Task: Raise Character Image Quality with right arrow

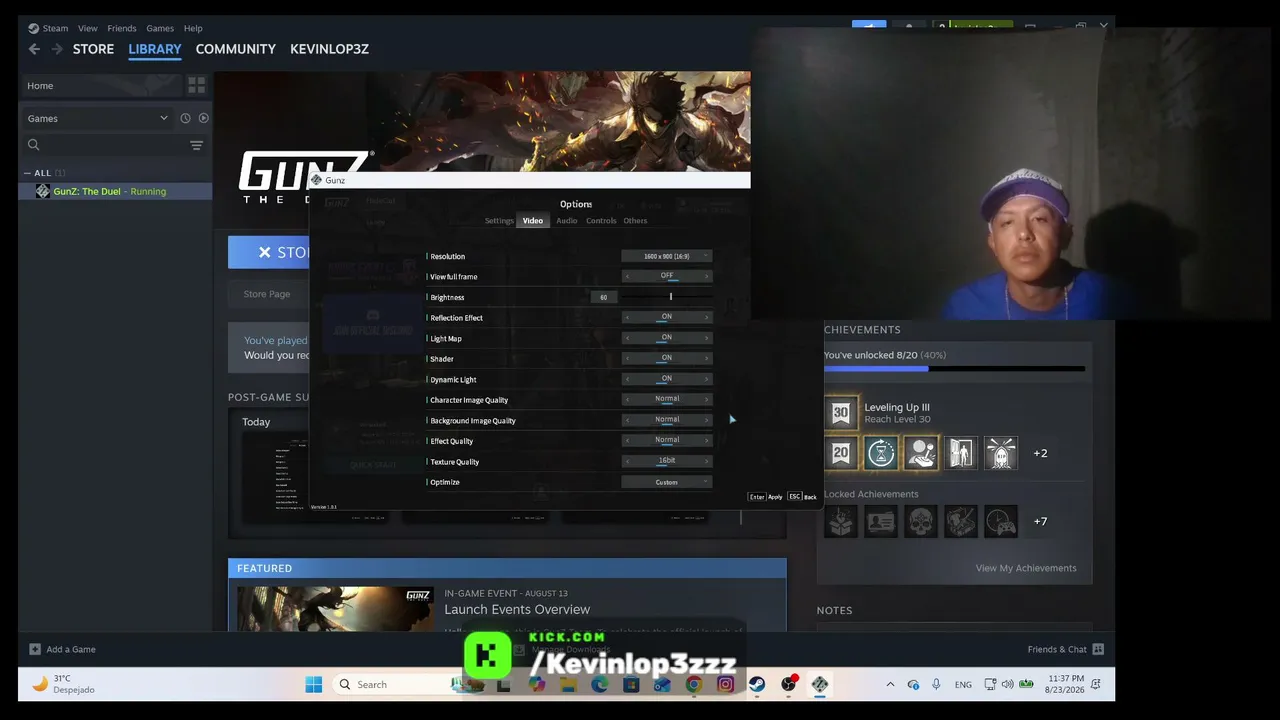Action: coord(707,400)
